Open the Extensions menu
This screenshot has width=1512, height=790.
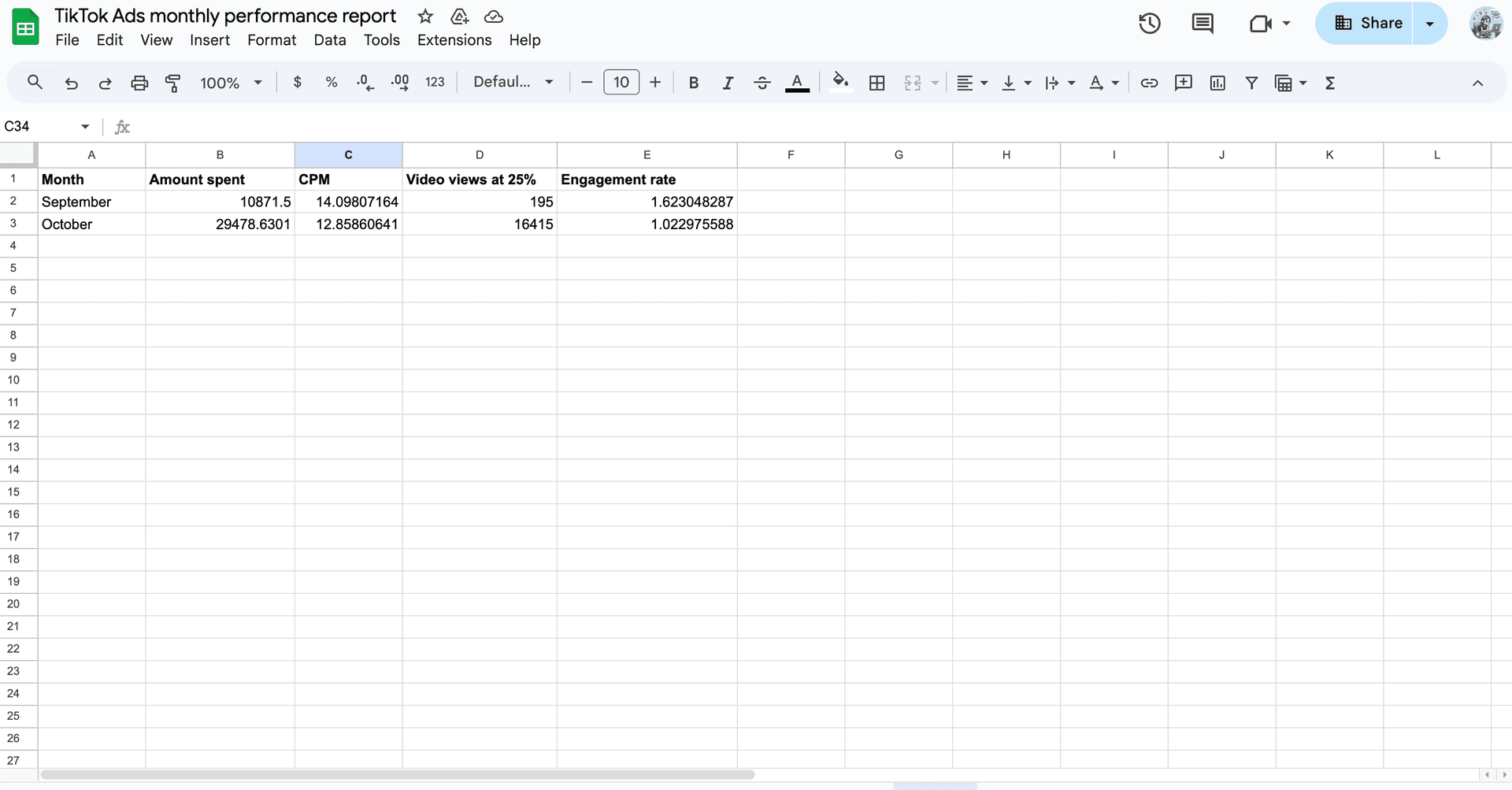[x=454, y=40]
